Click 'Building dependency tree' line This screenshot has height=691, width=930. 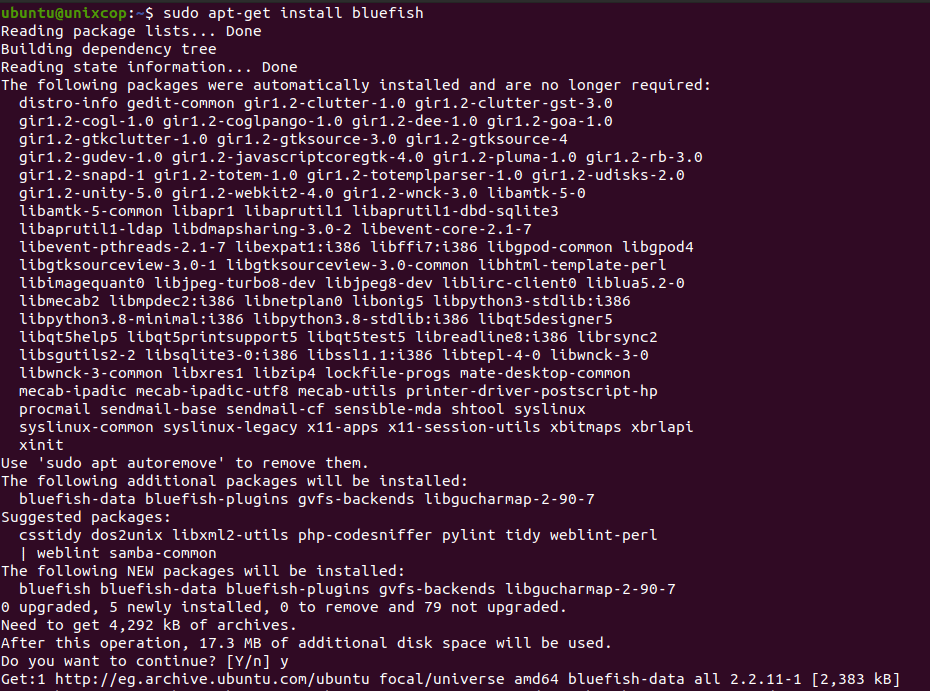109,49
